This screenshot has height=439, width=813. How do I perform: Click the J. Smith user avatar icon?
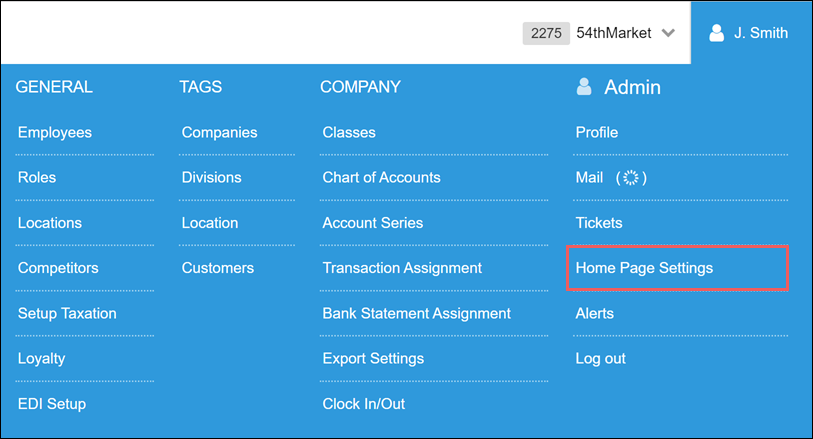(717, 33)
